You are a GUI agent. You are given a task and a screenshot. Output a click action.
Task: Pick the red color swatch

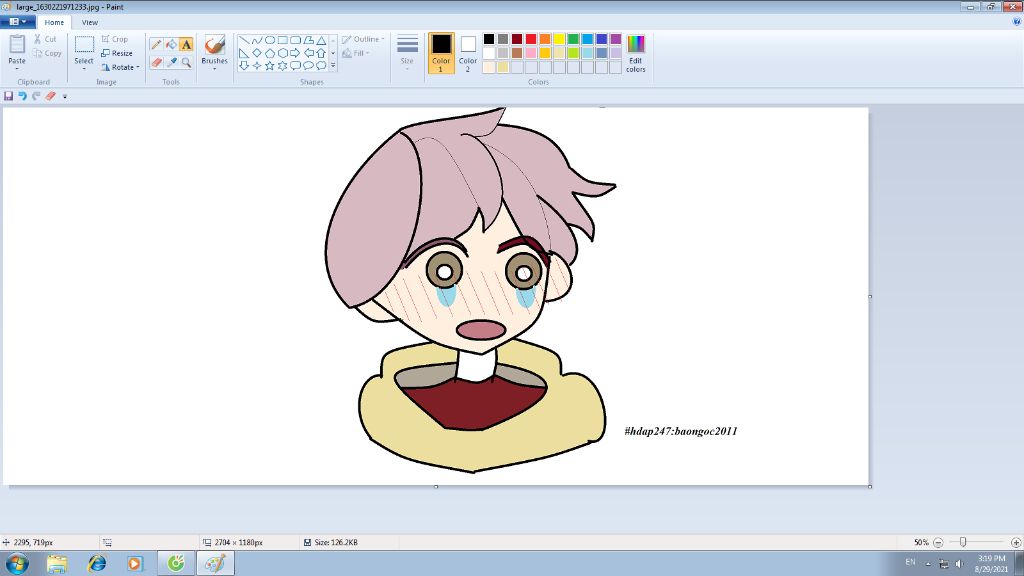(x=531, y=39)
